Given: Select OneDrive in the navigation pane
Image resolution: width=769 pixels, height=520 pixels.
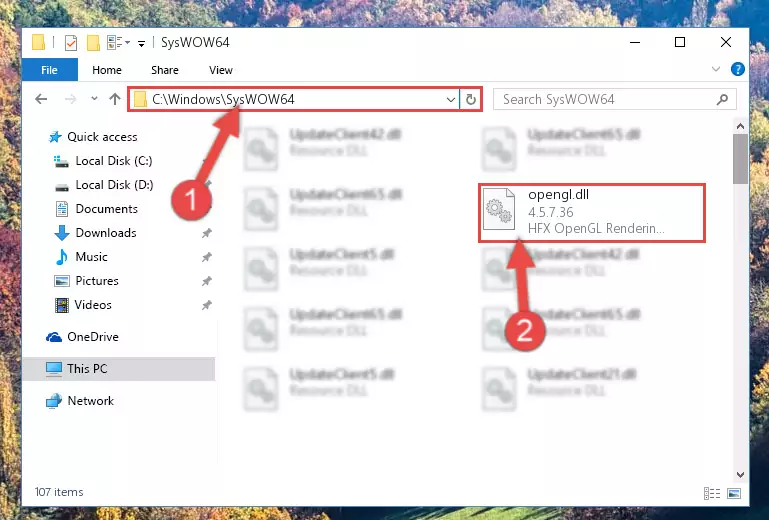Looking at the screenshot, I should 82,337.
